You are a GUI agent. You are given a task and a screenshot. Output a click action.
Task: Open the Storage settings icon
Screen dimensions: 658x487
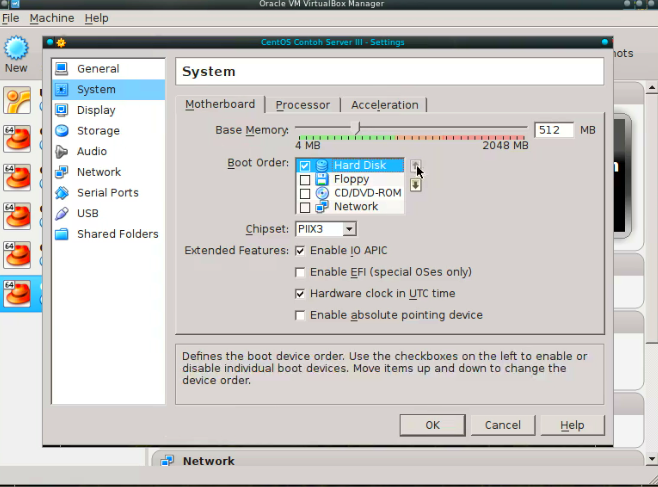[x=62, y=130]
